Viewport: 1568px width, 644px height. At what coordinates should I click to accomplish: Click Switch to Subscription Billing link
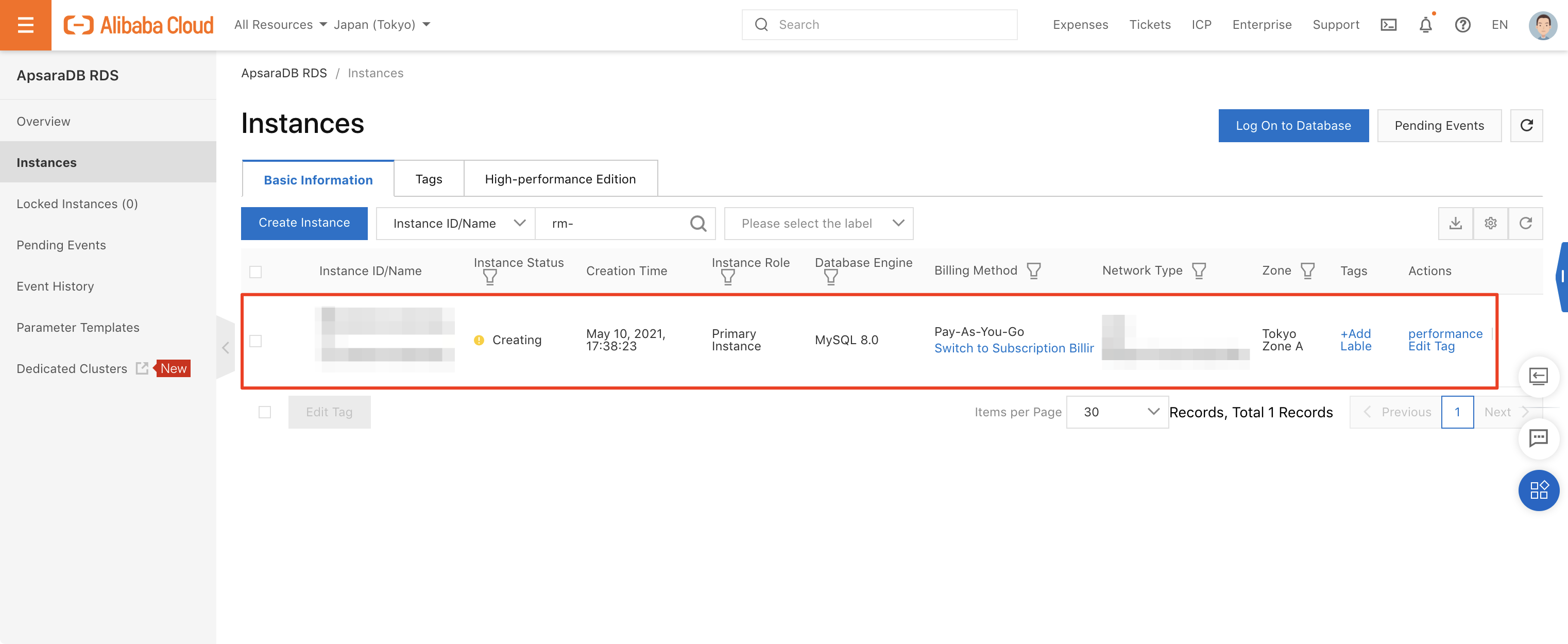[x=1014, y=348]
